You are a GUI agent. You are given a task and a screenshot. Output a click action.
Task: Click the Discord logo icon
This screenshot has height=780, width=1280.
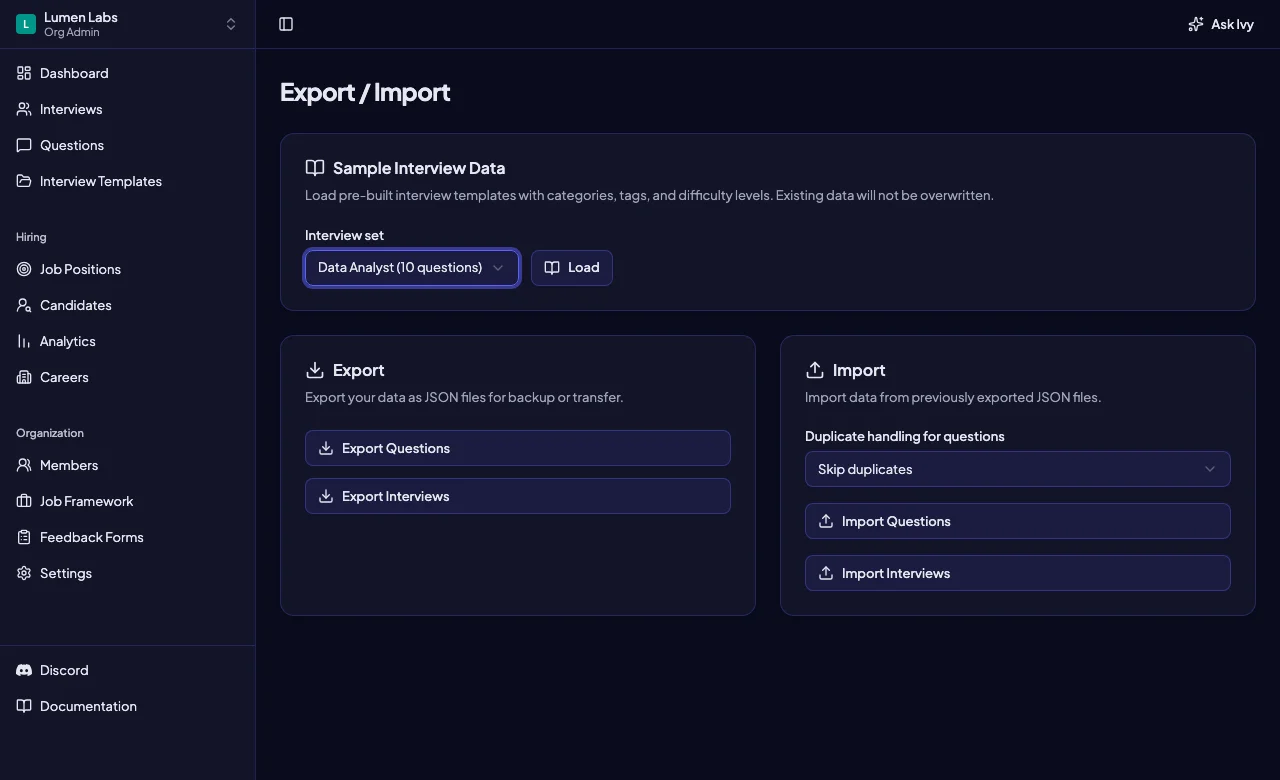point(24,670)
